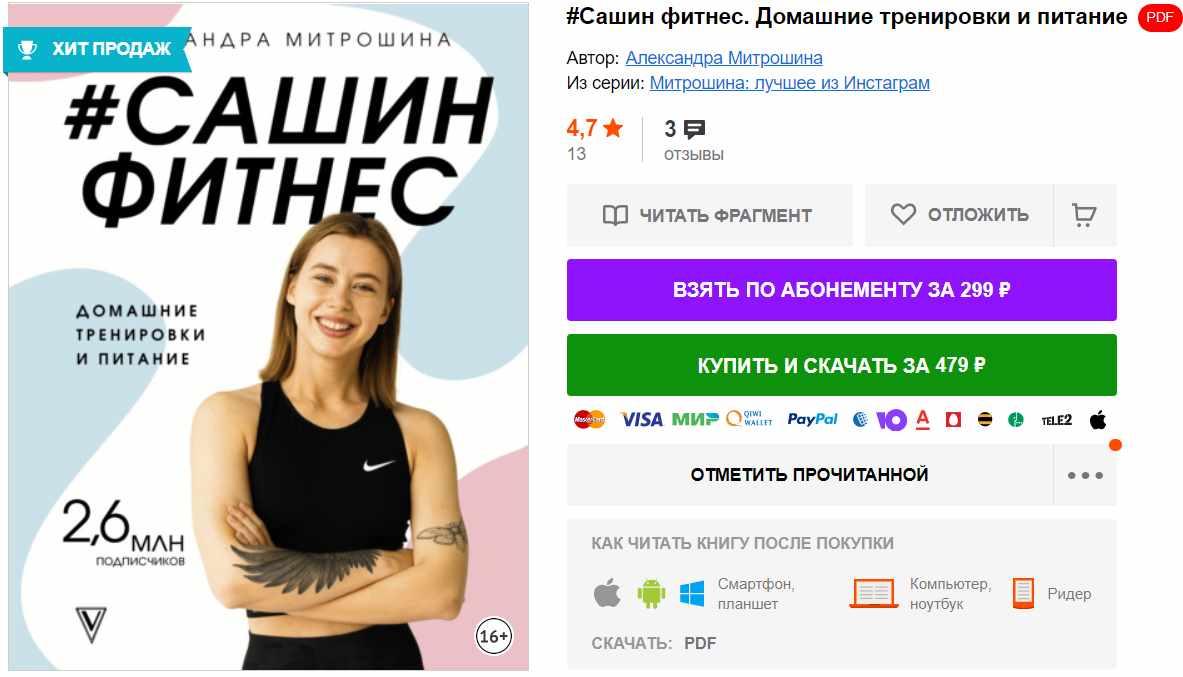Click the Windows platform icon
Screen dimensions: 1183x677
point(692,593)
